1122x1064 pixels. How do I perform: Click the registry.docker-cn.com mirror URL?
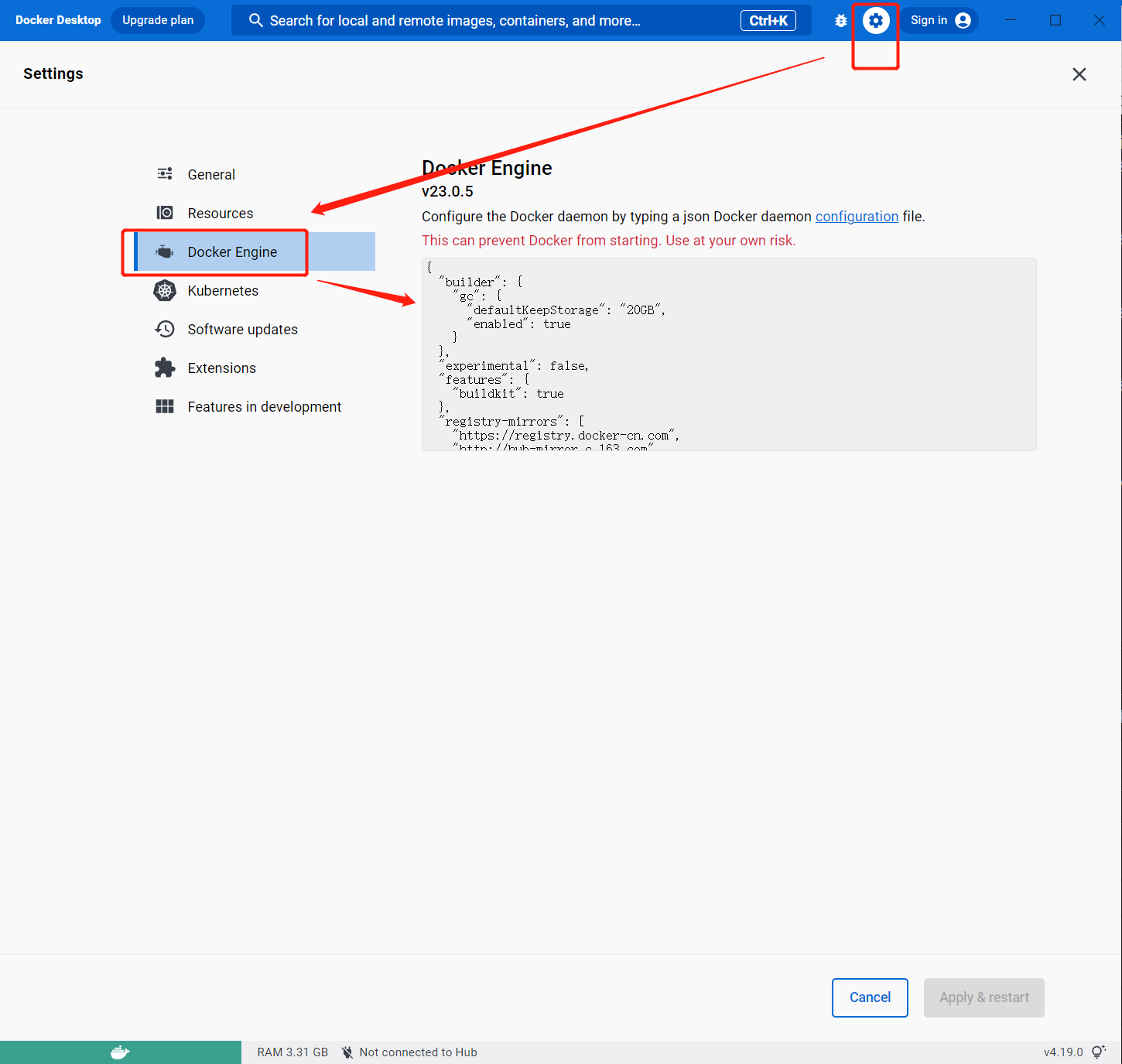[566, 435]
